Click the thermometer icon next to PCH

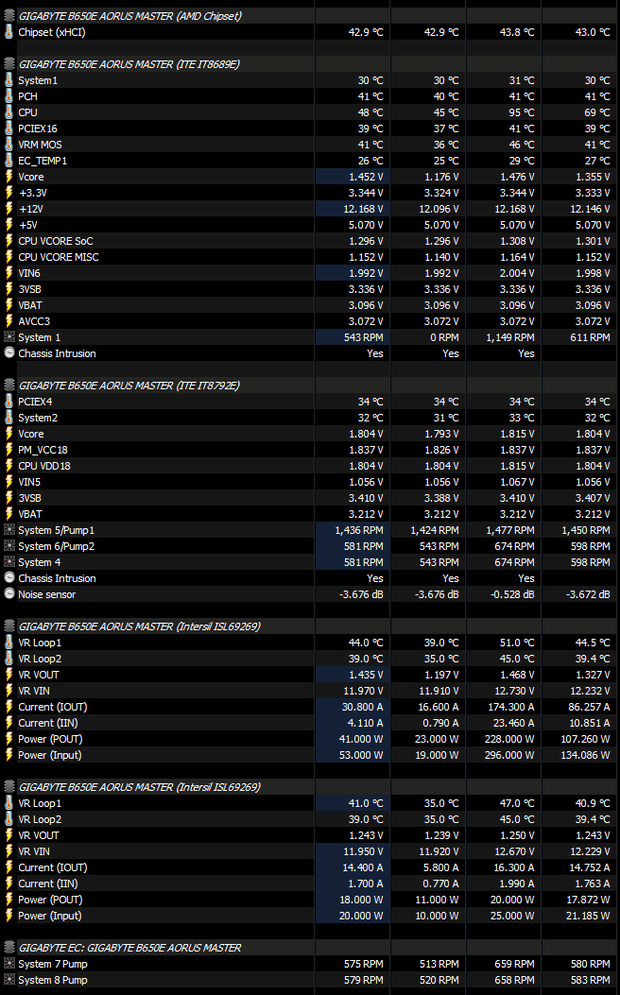[9, 96]
